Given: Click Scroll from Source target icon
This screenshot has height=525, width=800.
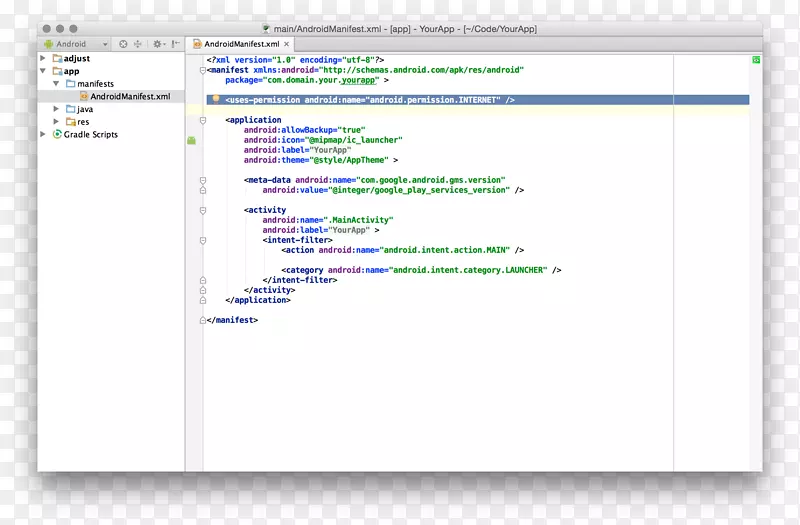Looking at the screenshot, I should tap(123, 44).
